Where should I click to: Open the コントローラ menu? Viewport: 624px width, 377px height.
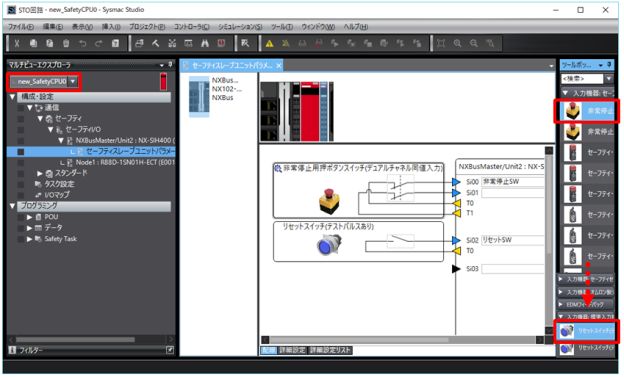tap(191, 27)
